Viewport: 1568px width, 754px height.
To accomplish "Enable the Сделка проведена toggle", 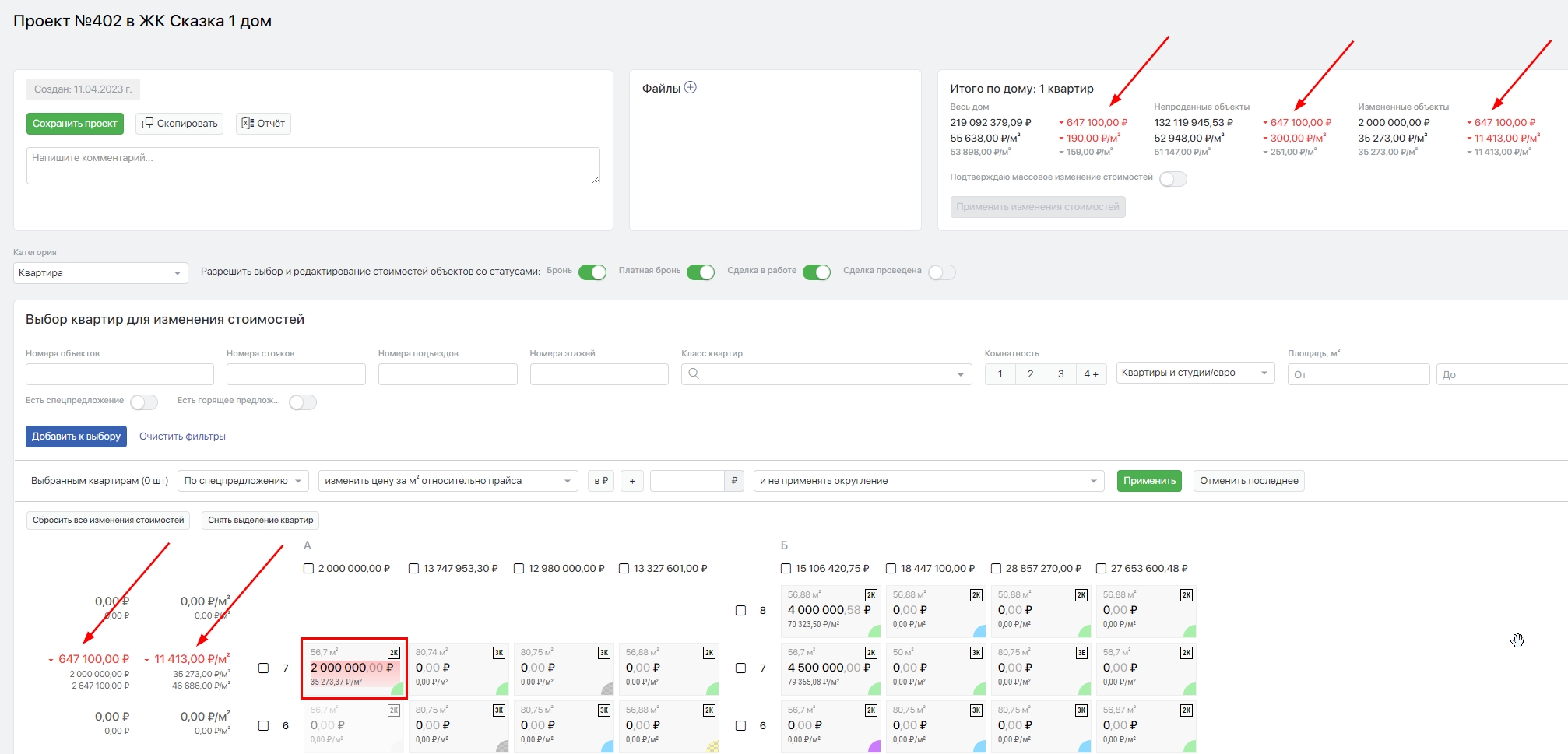I will [941, 272].
